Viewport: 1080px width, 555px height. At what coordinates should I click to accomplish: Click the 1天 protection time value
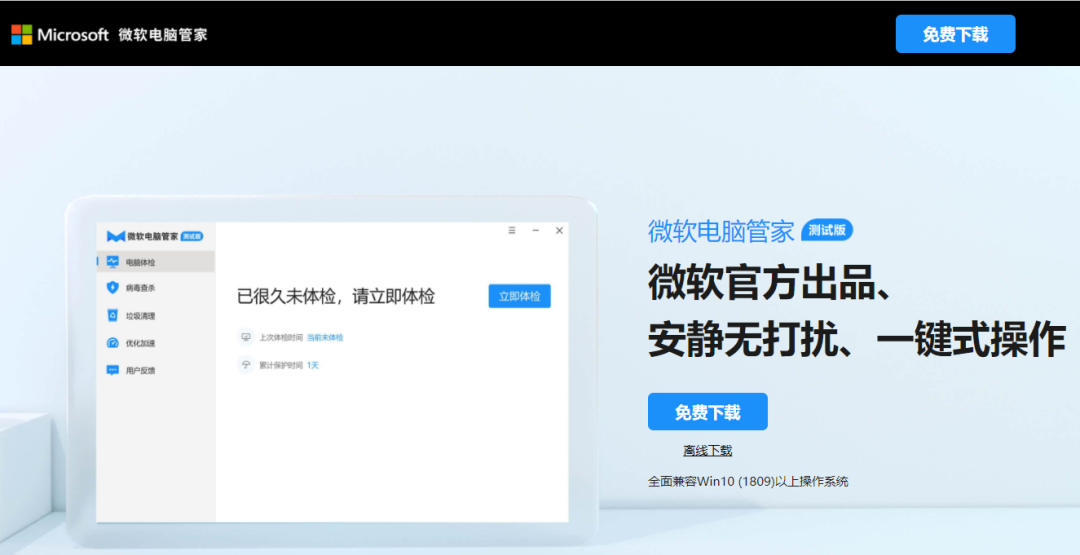[x=313, y=366]
